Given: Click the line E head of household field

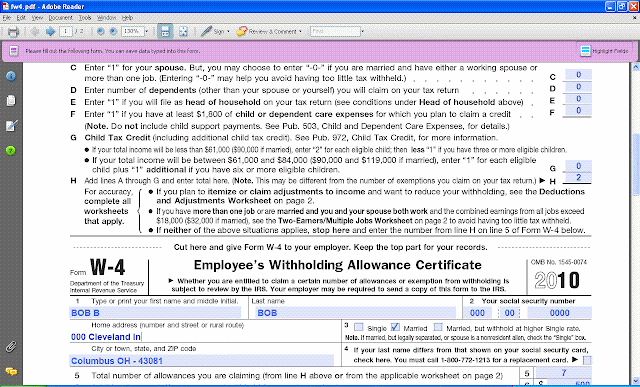Looking at the screenshot, I should [x=578, y=99].
